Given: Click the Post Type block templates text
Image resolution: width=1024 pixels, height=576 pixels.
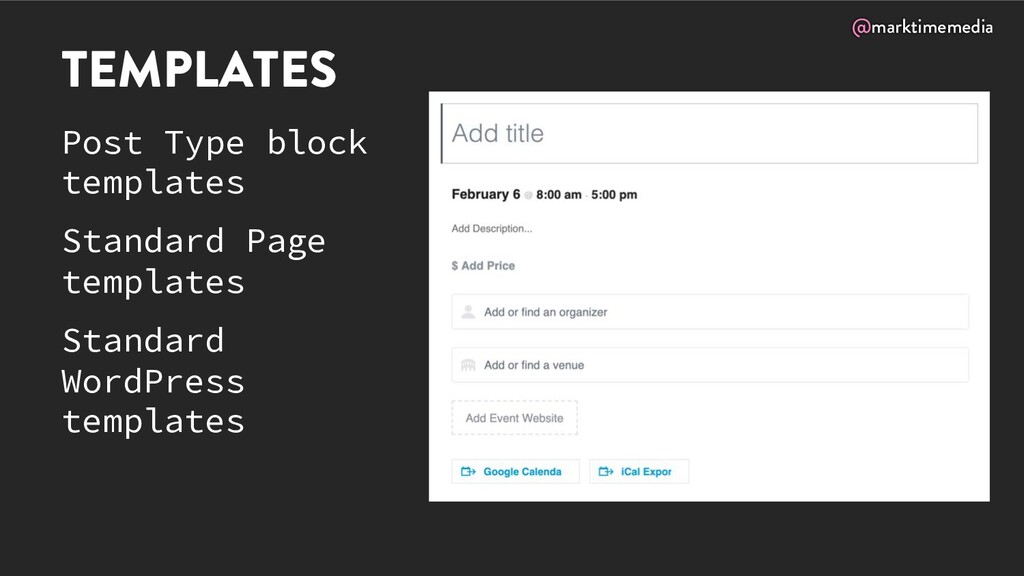Looking at the screenshot, I should point(214,162).
